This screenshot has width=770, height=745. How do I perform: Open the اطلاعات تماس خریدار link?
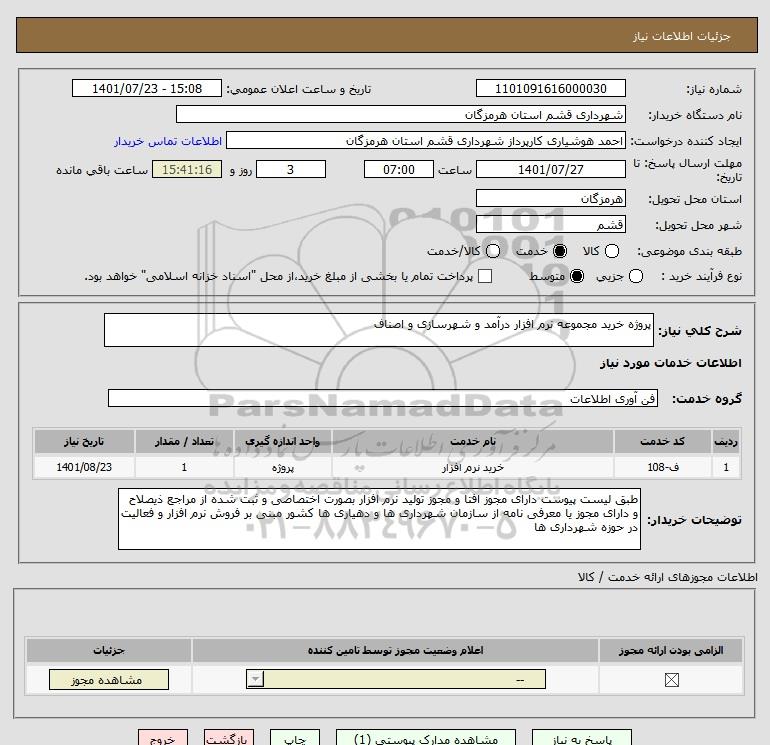pyautogui.click(x=168, y=141)
